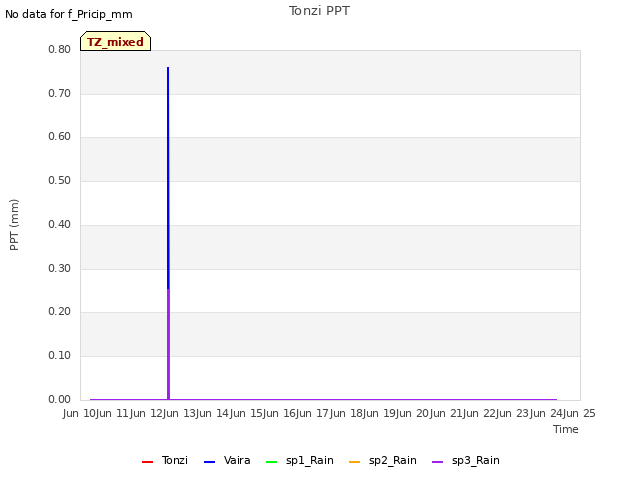Toggle the Tonzi legend entry
Image resolution: width=640 pixels, height=480 pixels.
point(165,460)
